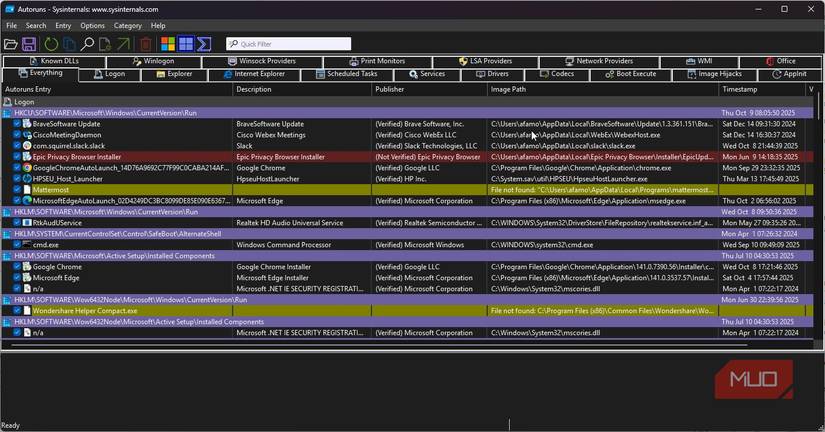
Task: Select the Logon group header row
Action: tap(408, 102)
